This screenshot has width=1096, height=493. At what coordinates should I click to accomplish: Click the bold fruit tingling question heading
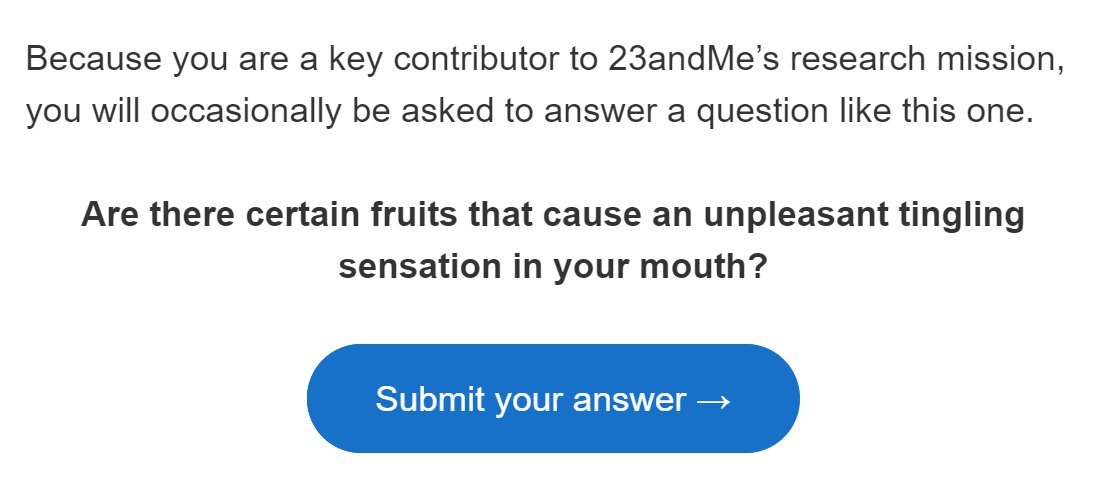(x=552, y=241)
